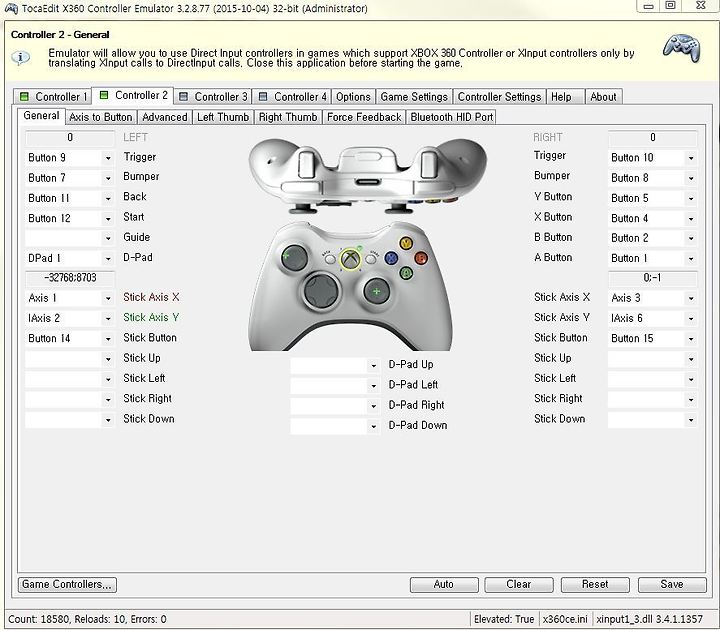Click the green A button on controller image
Viewport: 720px width, 630px height.
(x=406, y=273)
